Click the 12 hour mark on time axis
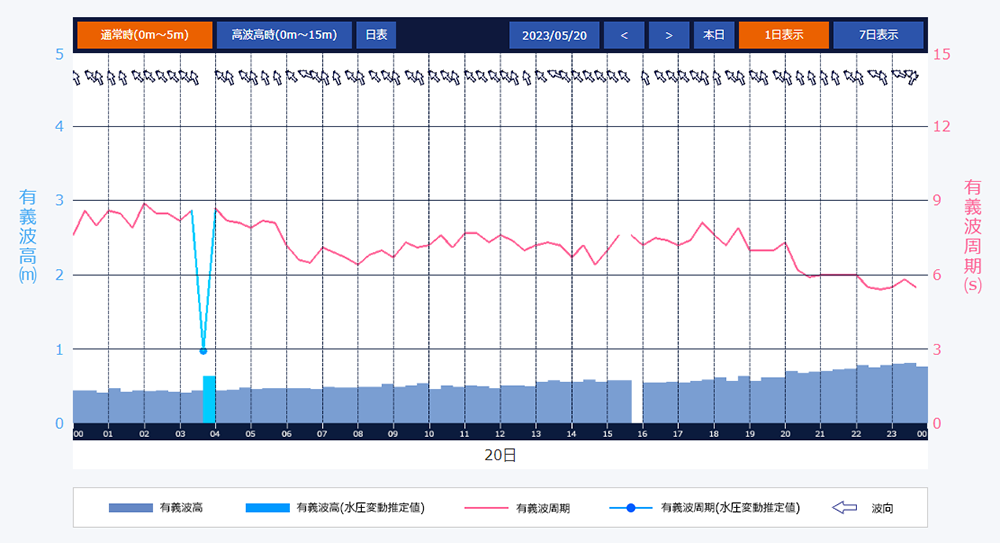Viewport: 1000px width, 543px height. point(500,434)
